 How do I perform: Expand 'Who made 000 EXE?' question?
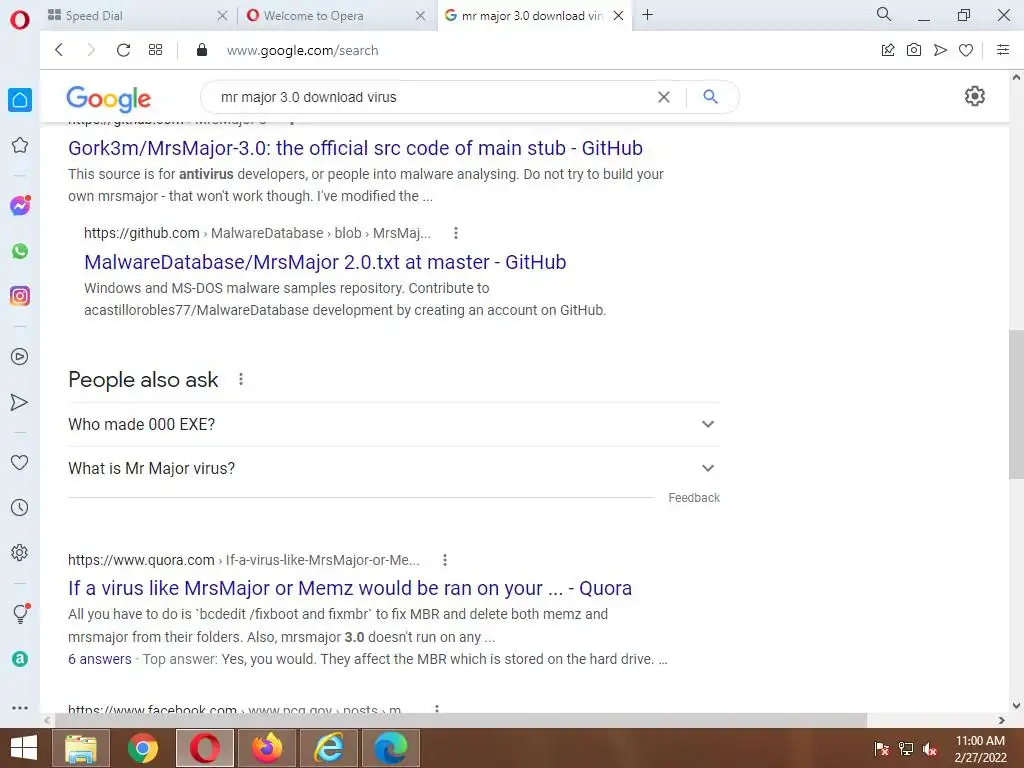click(394, 424)
